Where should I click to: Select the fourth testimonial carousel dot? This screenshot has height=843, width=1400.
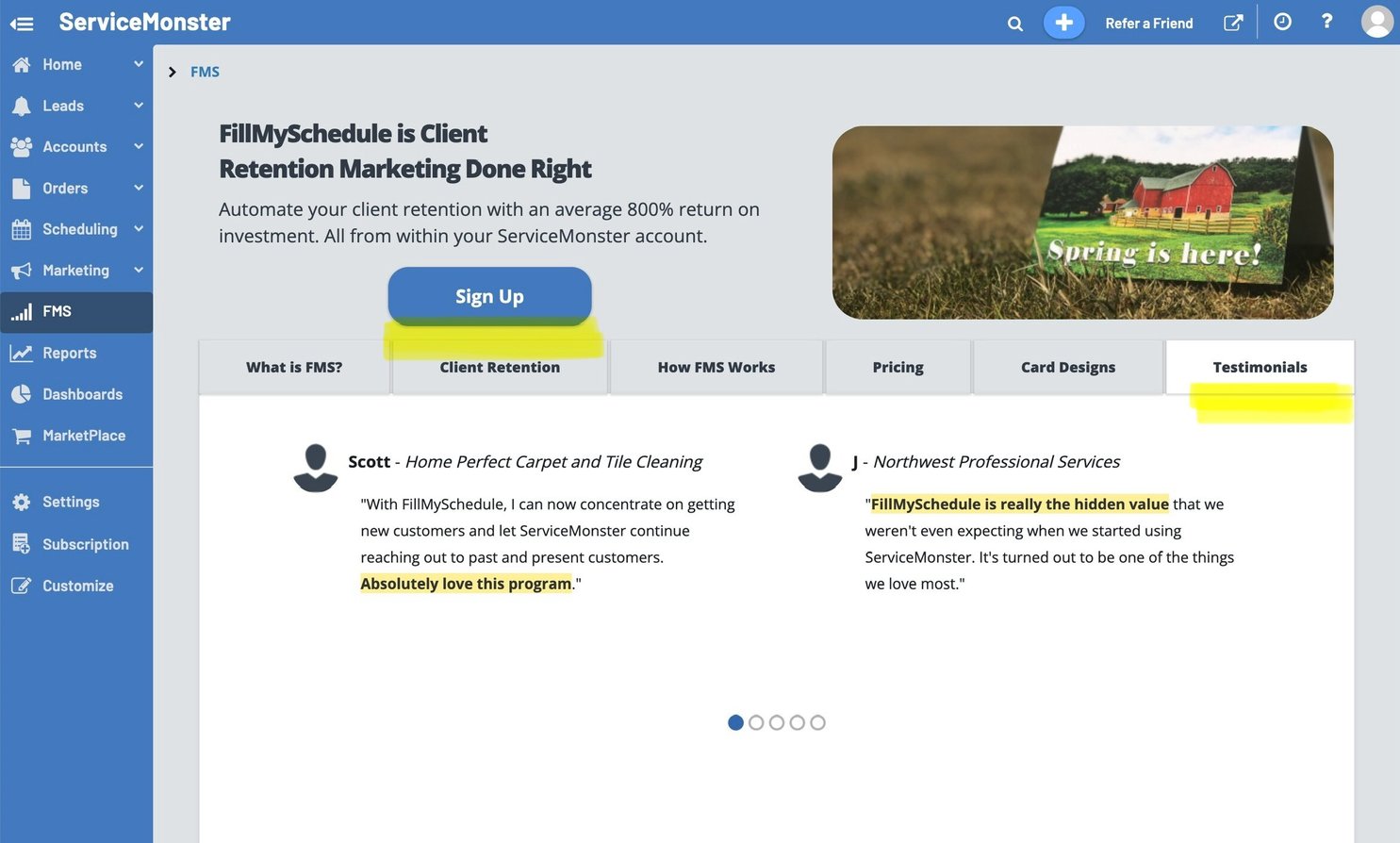798,722
